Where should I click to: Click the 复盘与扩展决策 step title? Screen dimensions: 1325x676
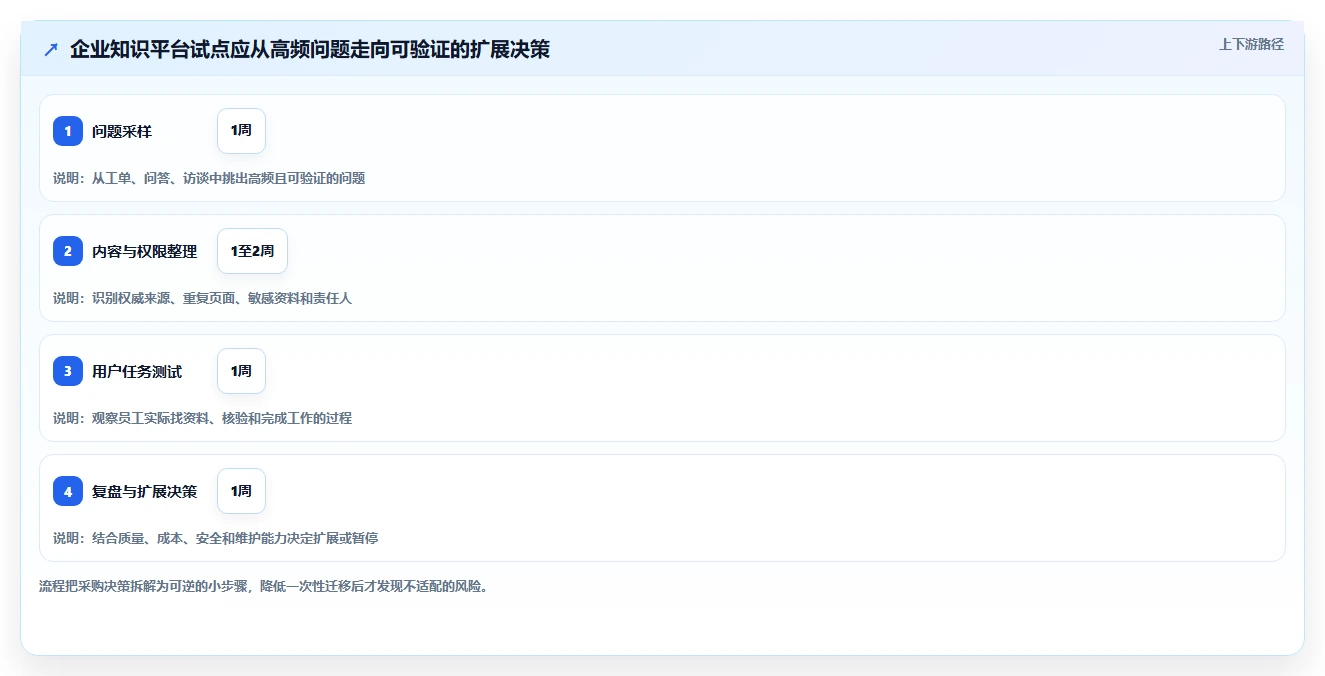(x=145, y=491)
